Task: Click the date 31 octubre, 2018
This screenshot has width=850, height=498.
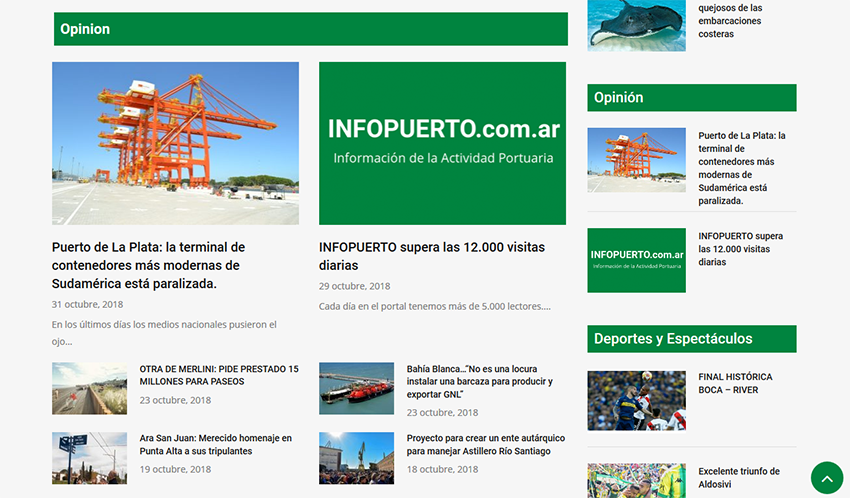Action: 87,305
